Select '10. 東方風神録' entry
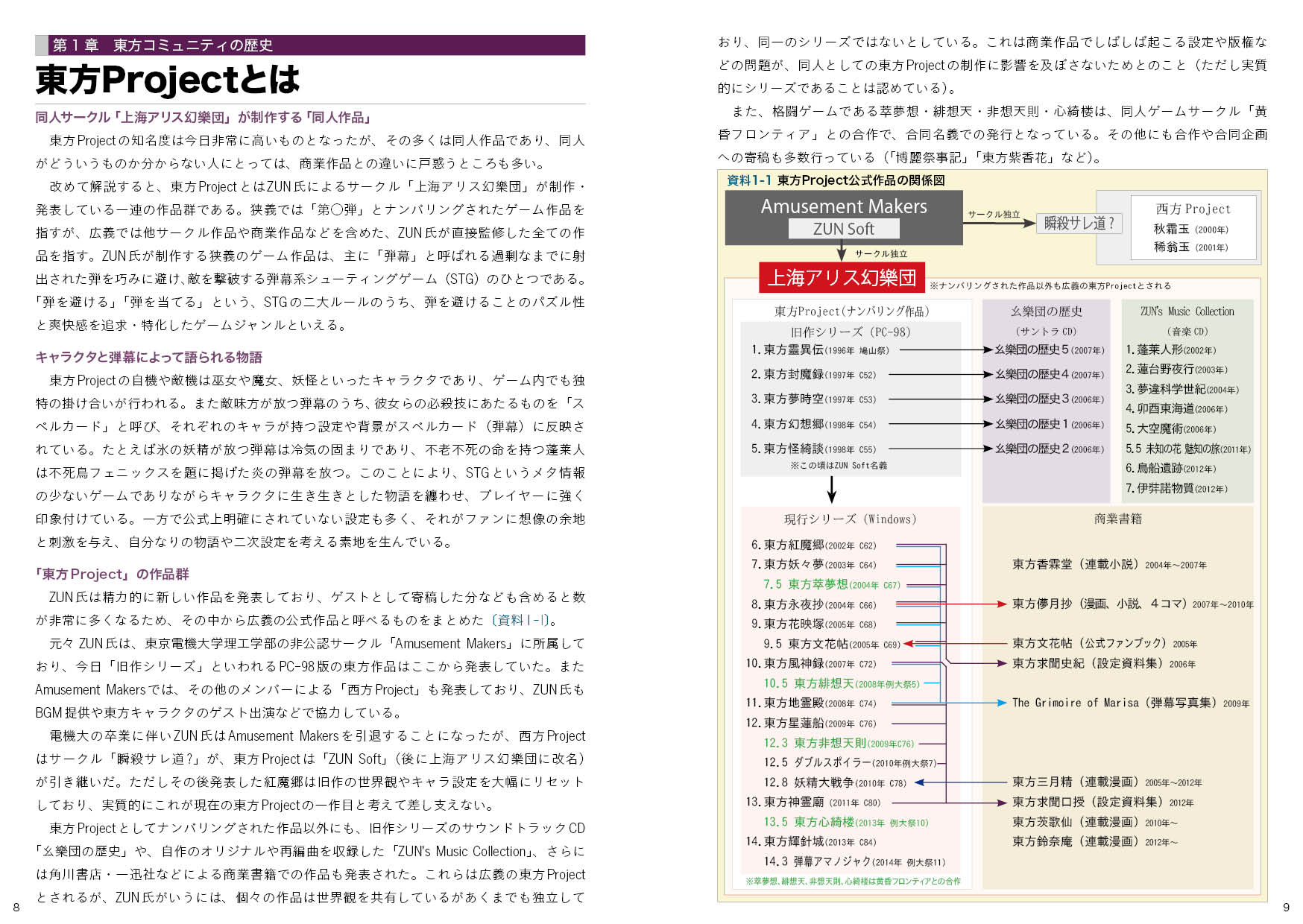The image size is (1303, 924). pyautogui.click(x=810, y=664)
